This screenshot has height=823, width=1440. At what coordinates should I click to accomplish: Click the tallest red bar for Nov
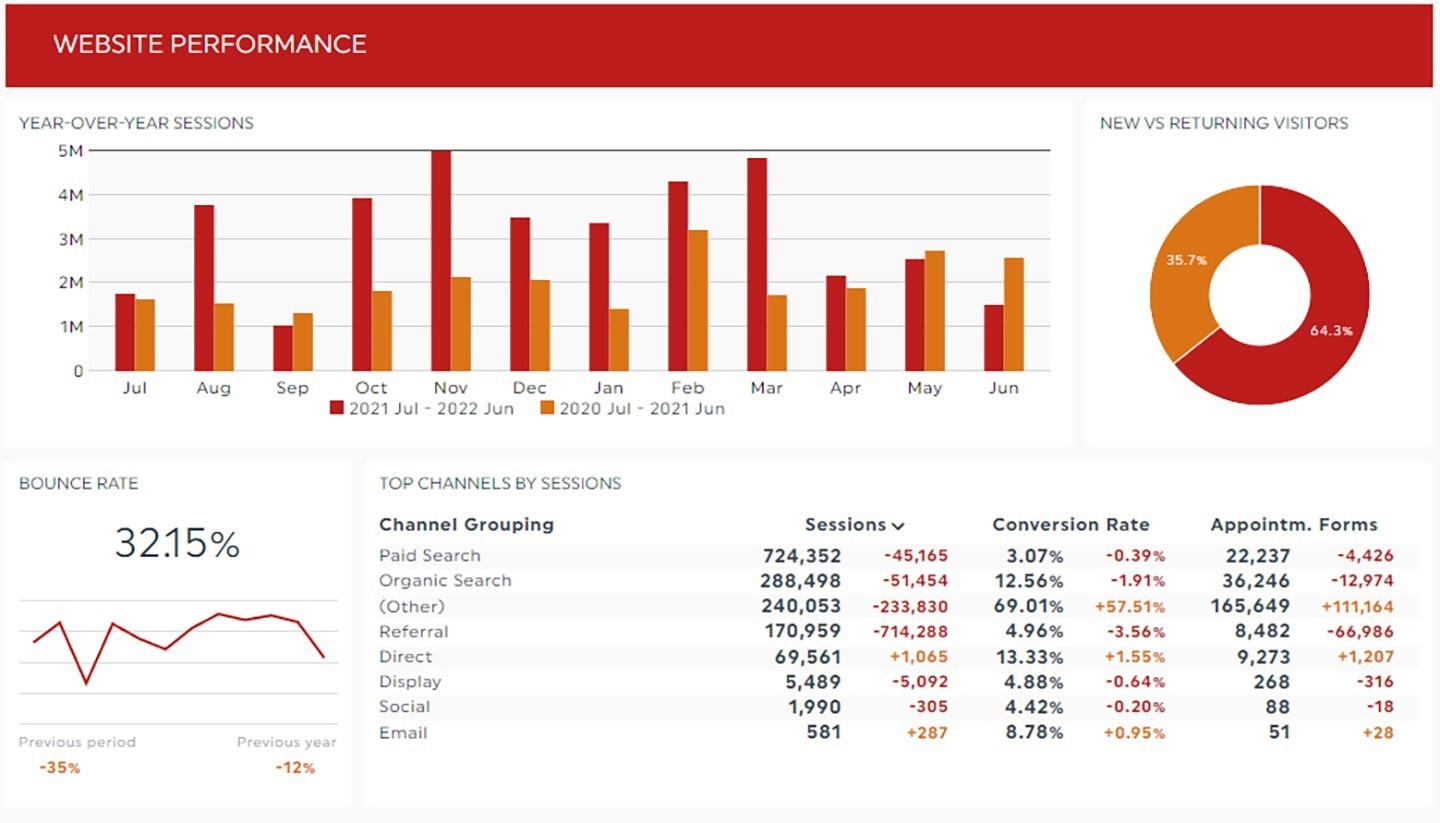point(441,260)
